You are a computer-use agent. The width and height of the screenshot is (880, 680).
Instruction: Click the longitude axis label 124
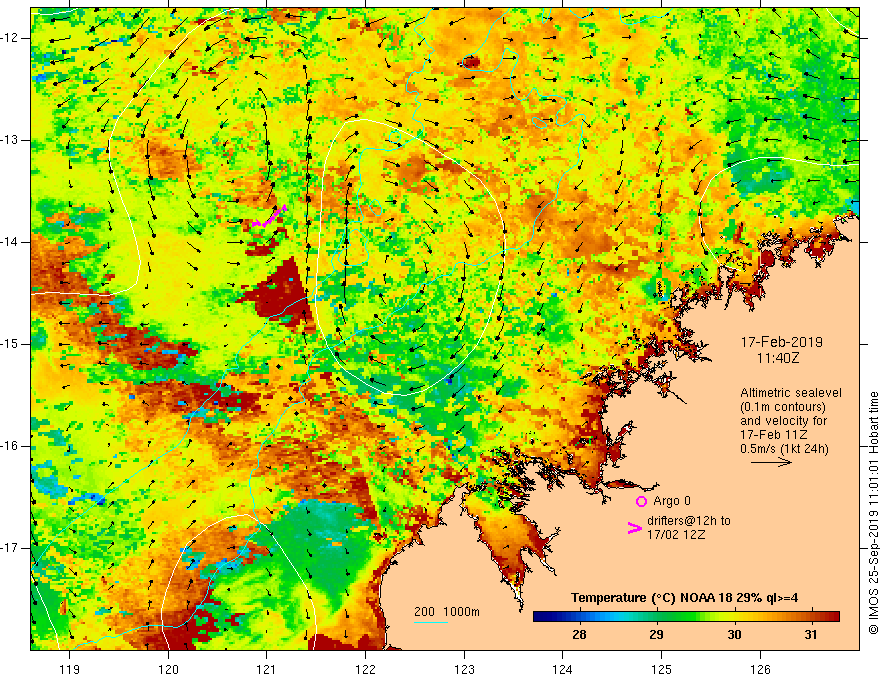pyautogui.click(x=563, y=670)
